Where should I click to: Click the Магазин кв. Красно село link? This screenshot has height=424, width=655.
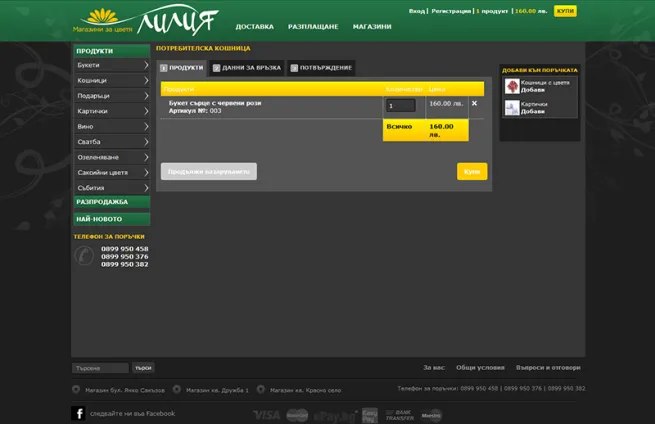305,390
